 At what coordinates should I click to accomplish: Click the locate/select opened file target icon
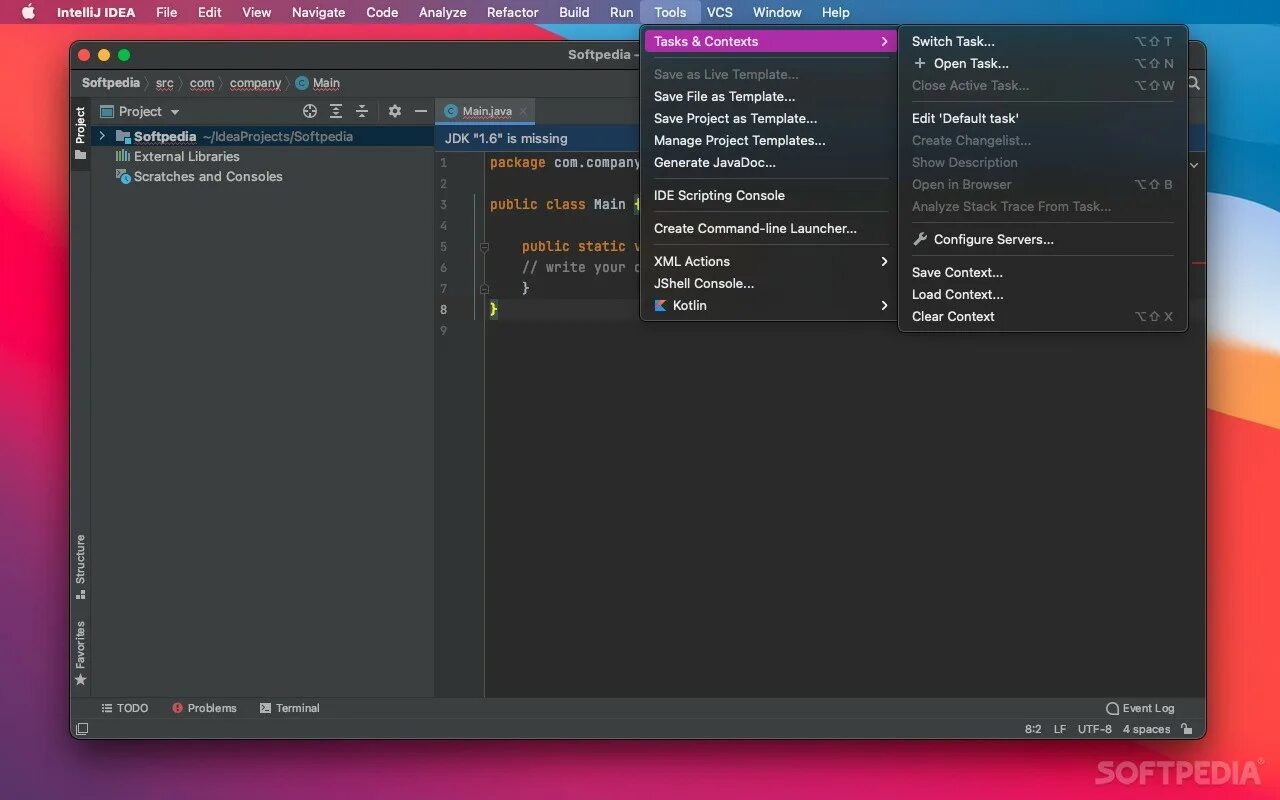[310, 111]
